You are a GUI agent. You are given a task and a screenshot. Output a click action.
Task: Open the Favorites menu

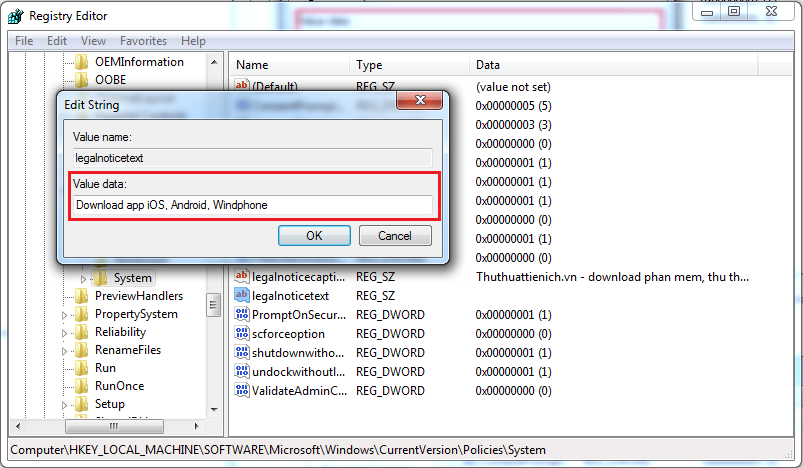[x=143, y=41]
